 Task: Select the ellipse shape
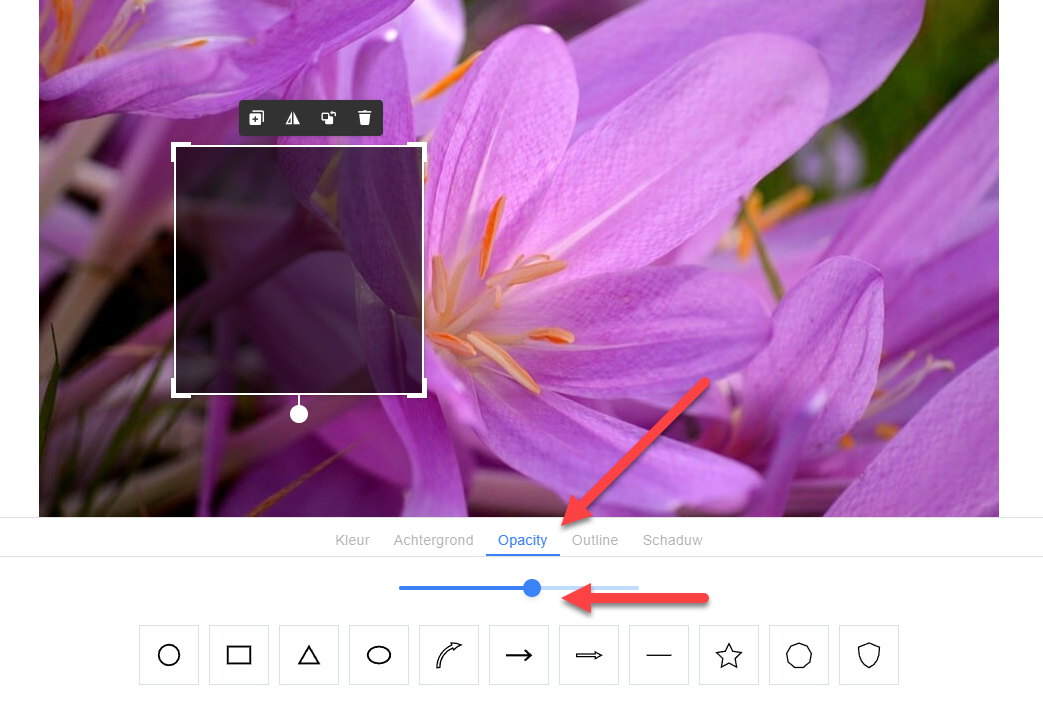coord(379,655)
